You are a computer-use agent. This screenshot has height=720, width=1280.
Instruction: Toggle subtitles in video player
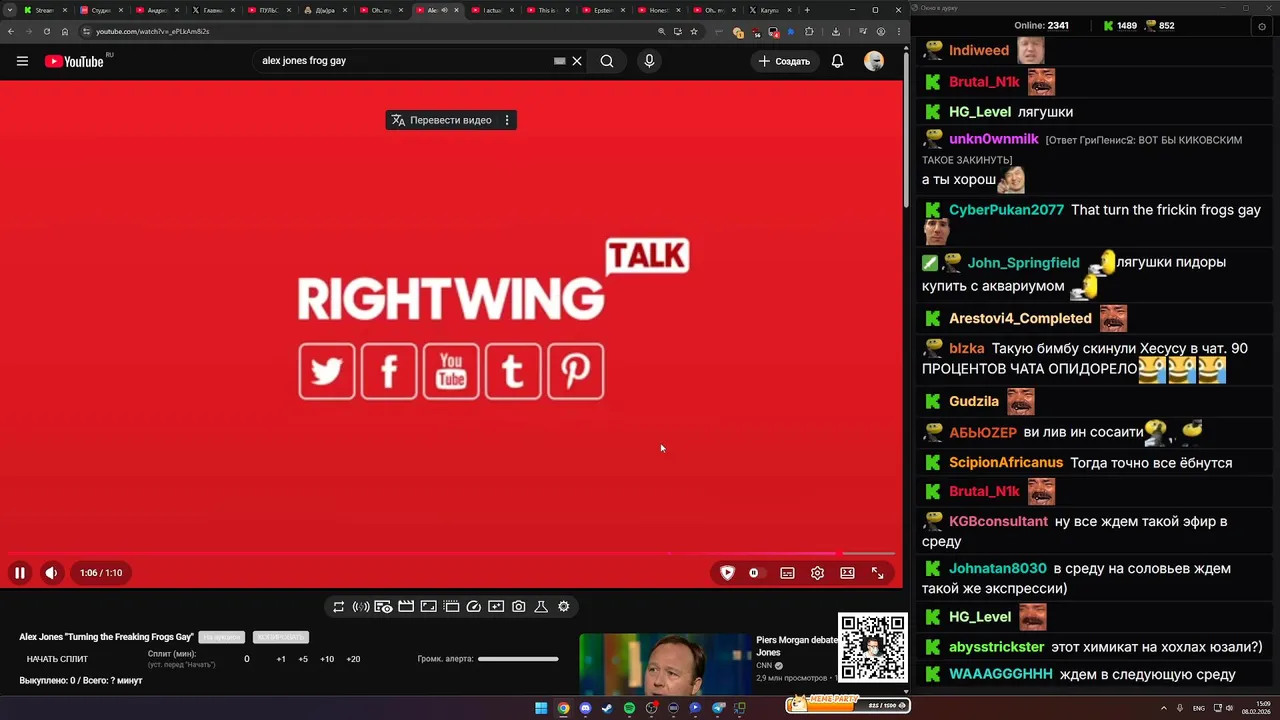click(x=788, y=573)
